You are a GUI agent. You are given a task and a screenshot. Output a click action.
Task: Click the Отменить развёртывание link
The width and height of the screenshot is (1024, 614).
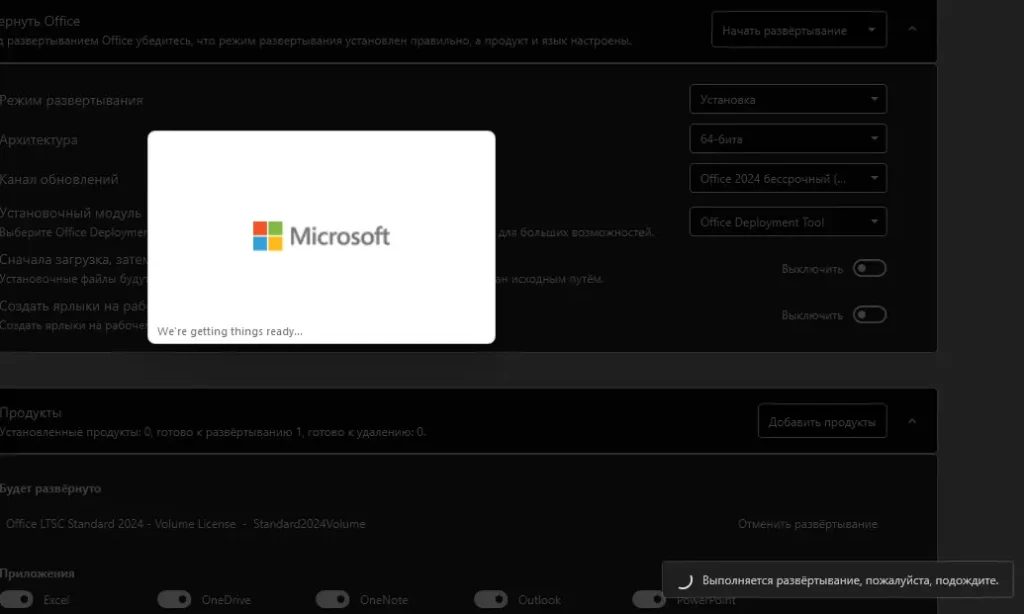(x=807, y=524)
